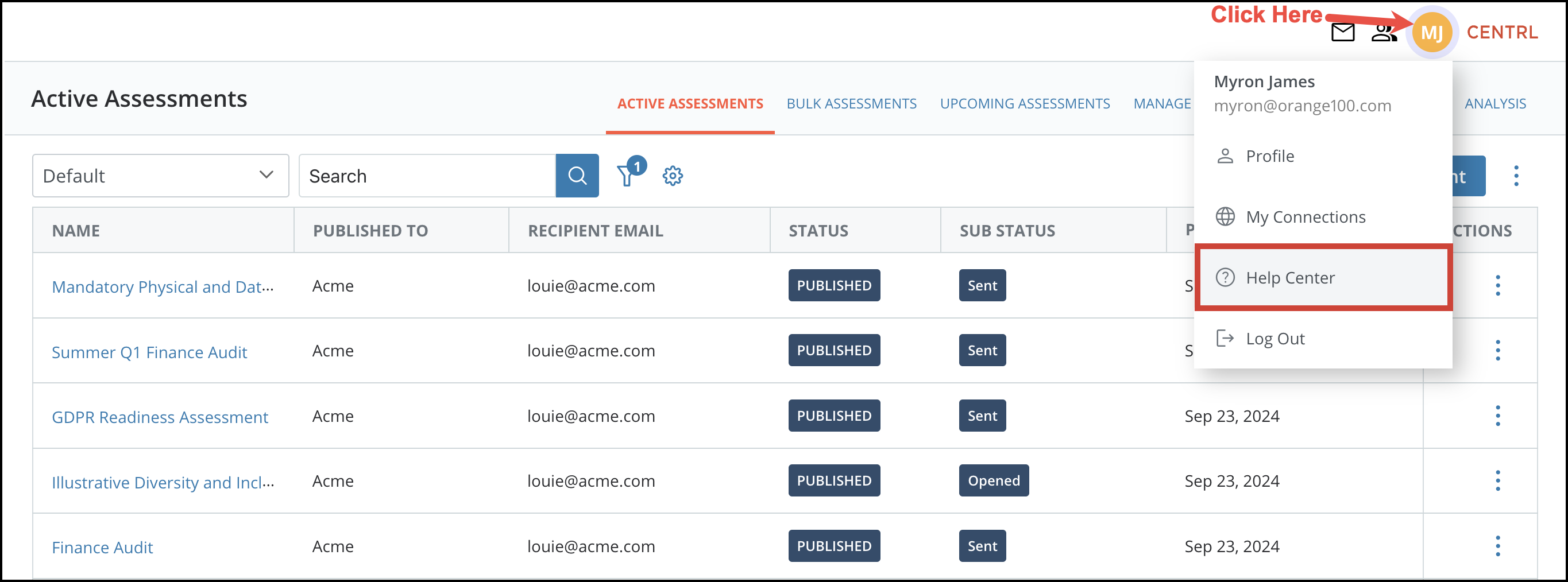Open Illustrative Diversity and Incl... assessment

[x=163, y=482]
